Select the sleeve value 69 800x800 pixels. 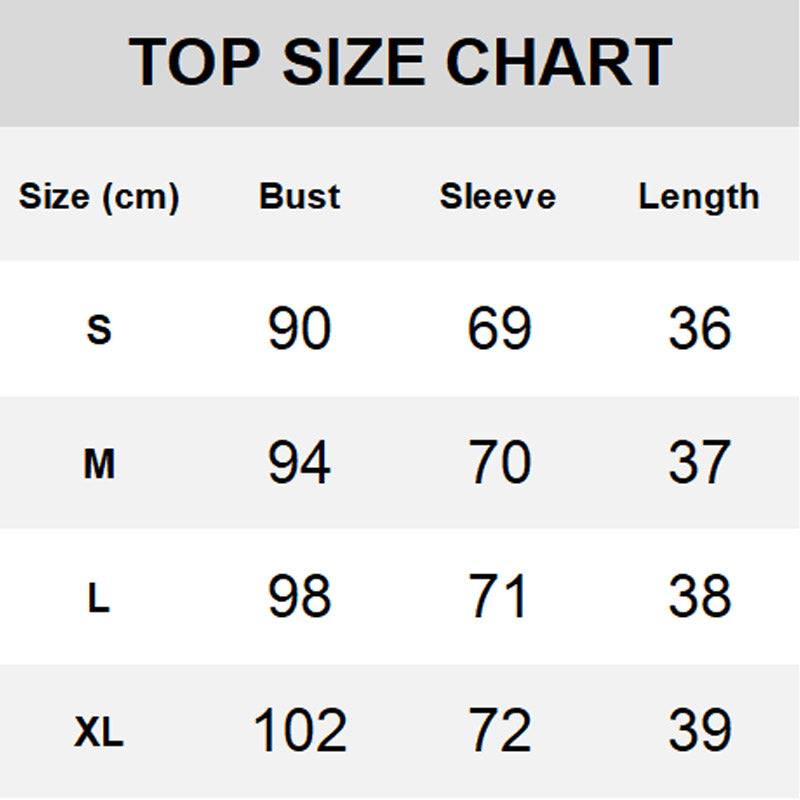pos(499,328)
